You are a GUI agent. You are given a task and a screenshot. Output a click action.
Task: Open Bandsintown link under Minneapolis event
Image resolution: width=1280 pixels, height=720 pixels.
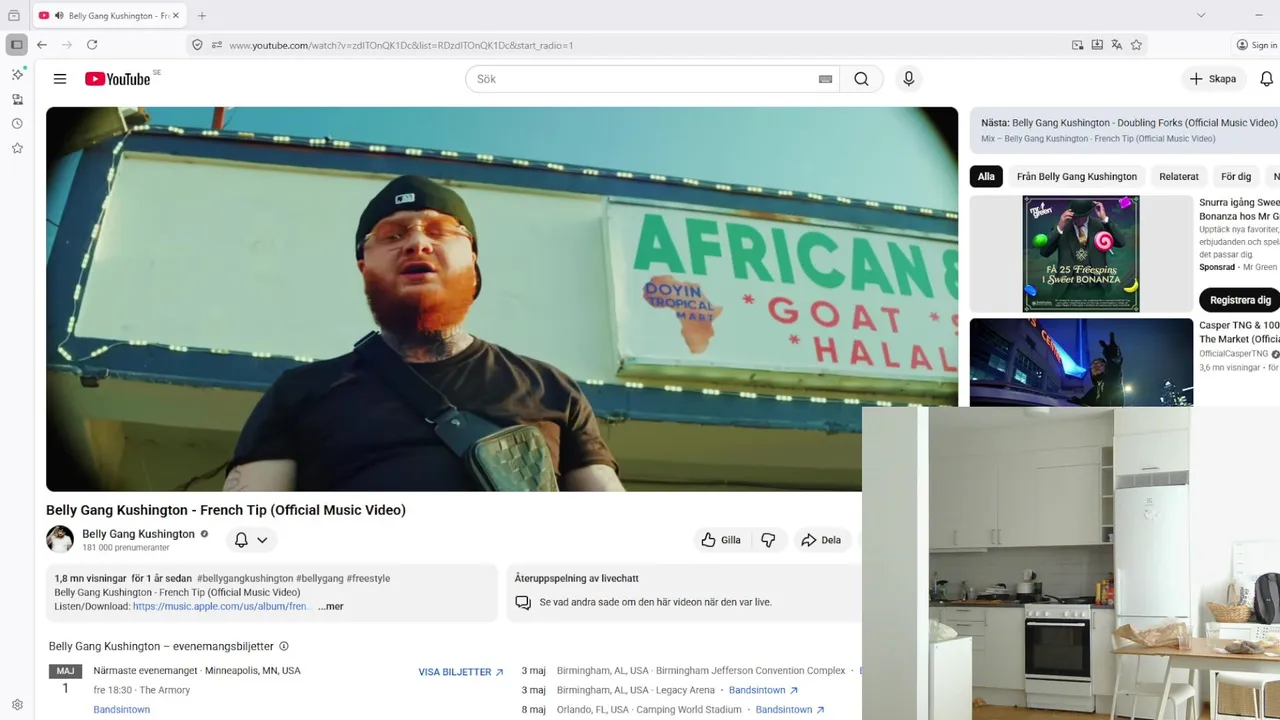121,709
